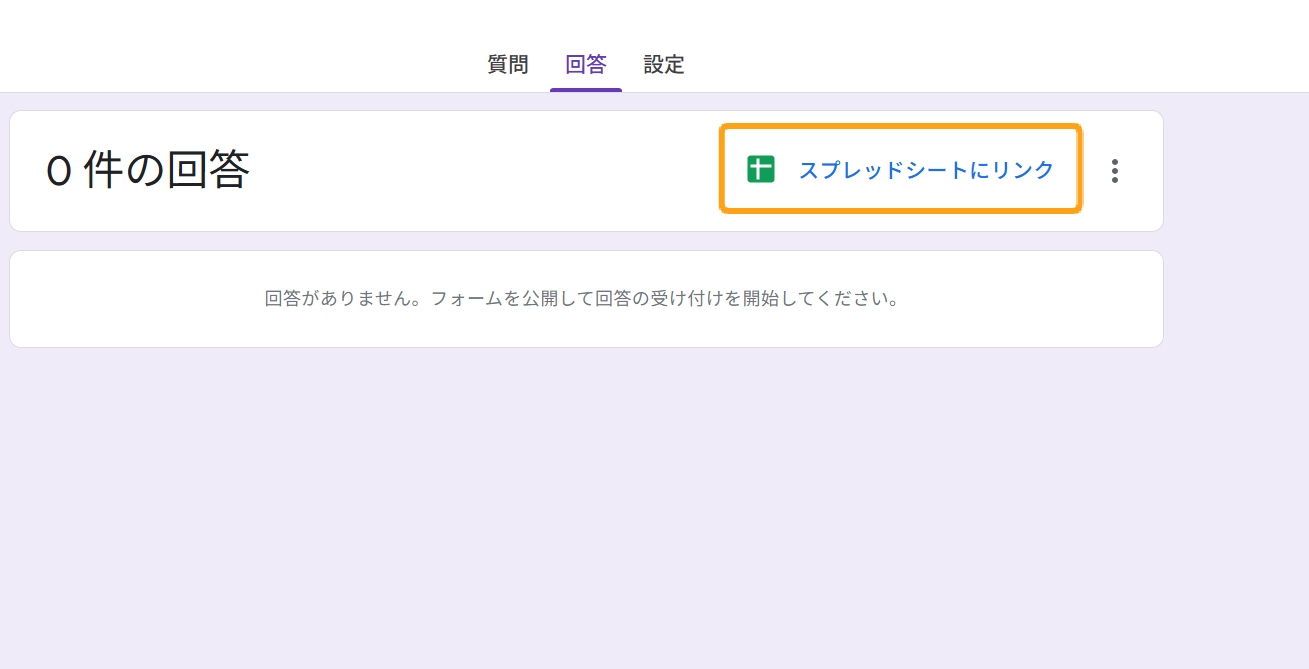Open the three-dot more options menu
Image resolution: width=1309 pixels, height=669 pixels.
pos(1115,171)
